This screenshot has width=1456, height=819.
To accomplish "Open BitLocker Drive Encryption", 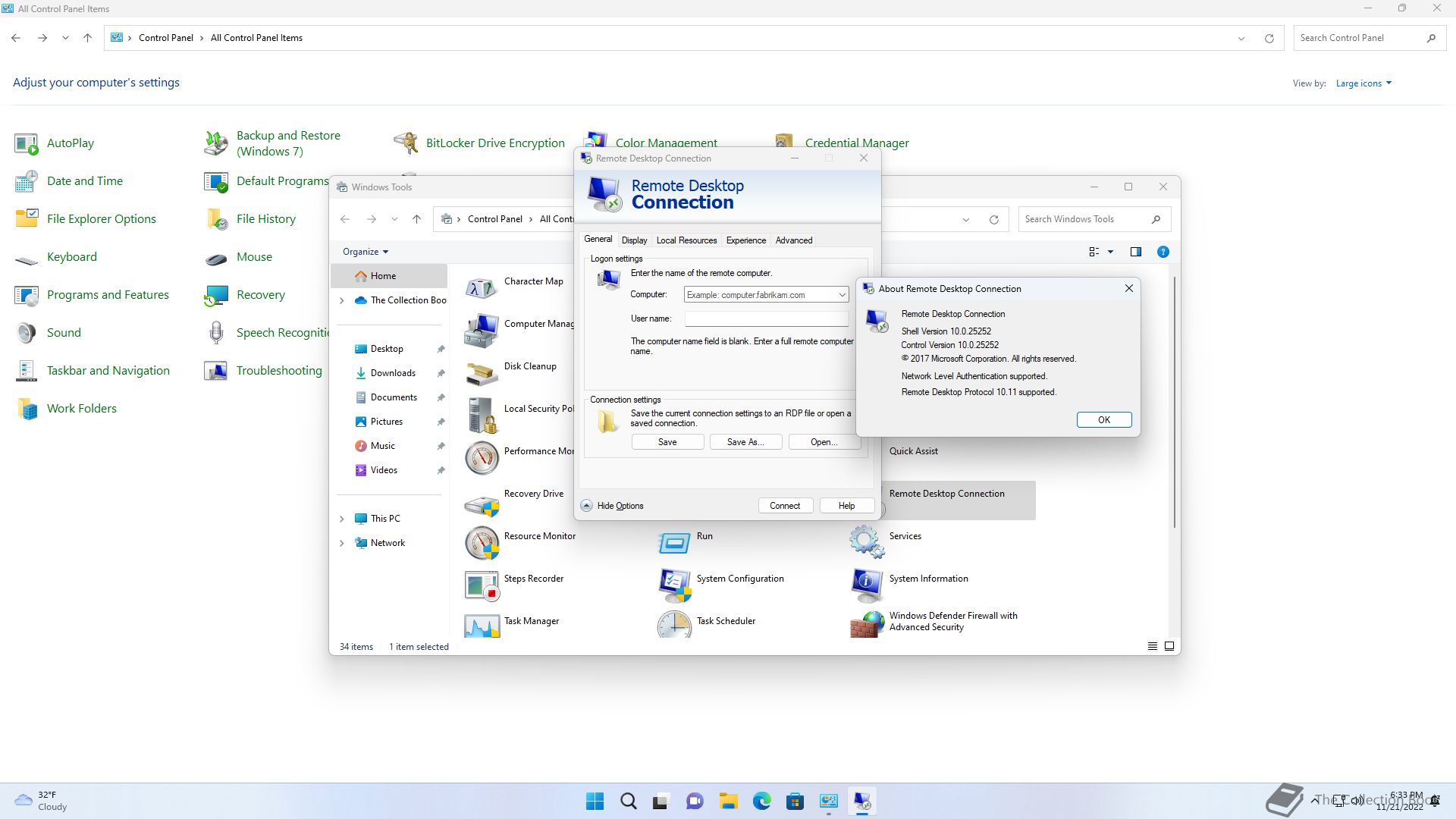I will 479,143.
